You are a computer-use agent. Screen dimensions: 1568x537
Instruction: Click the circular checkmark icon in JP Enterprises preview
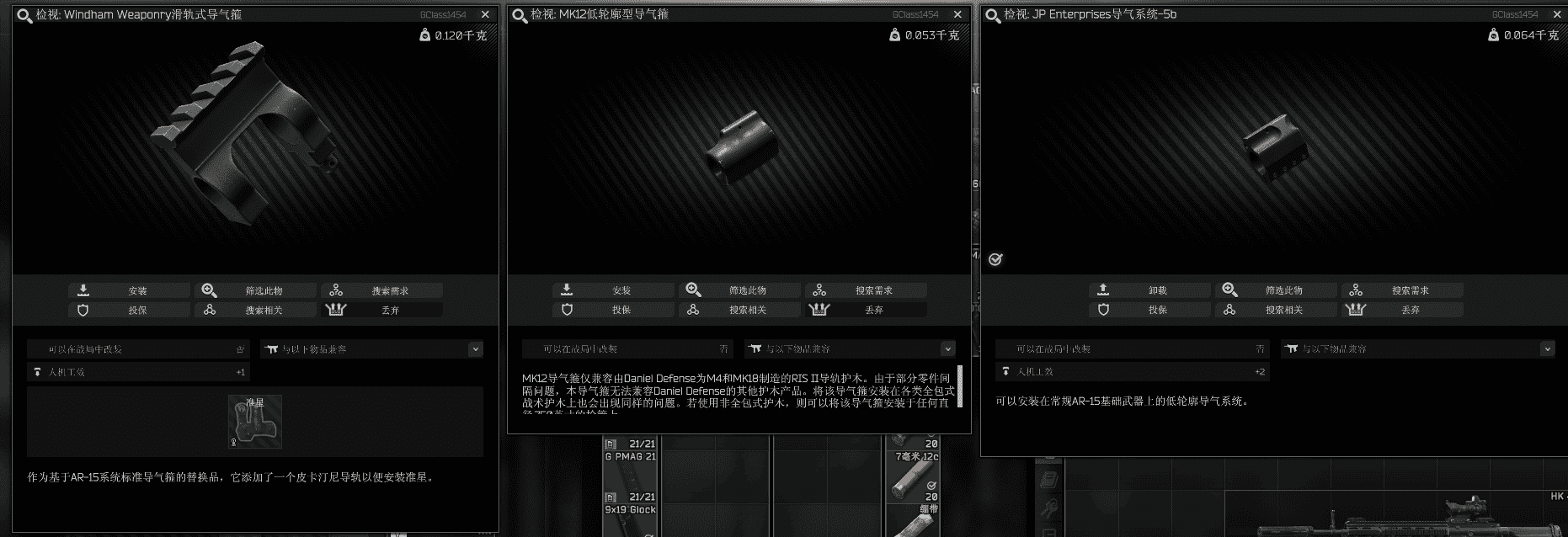[995, 259]
